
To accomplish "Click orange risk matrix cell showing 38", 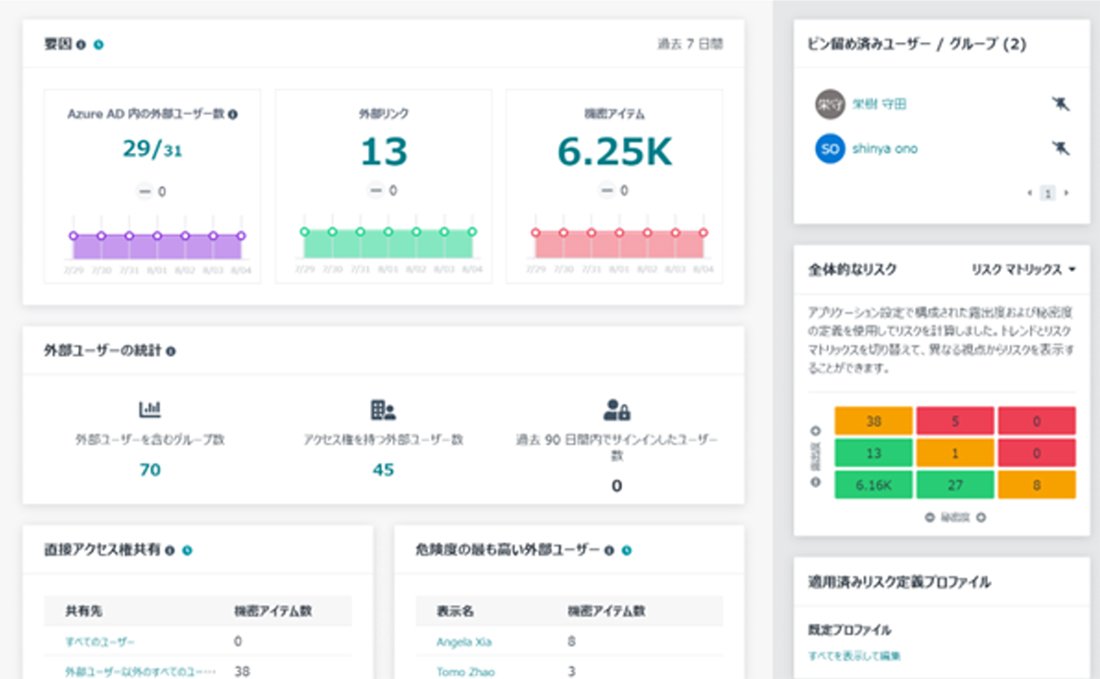I will tap(873, 421).
